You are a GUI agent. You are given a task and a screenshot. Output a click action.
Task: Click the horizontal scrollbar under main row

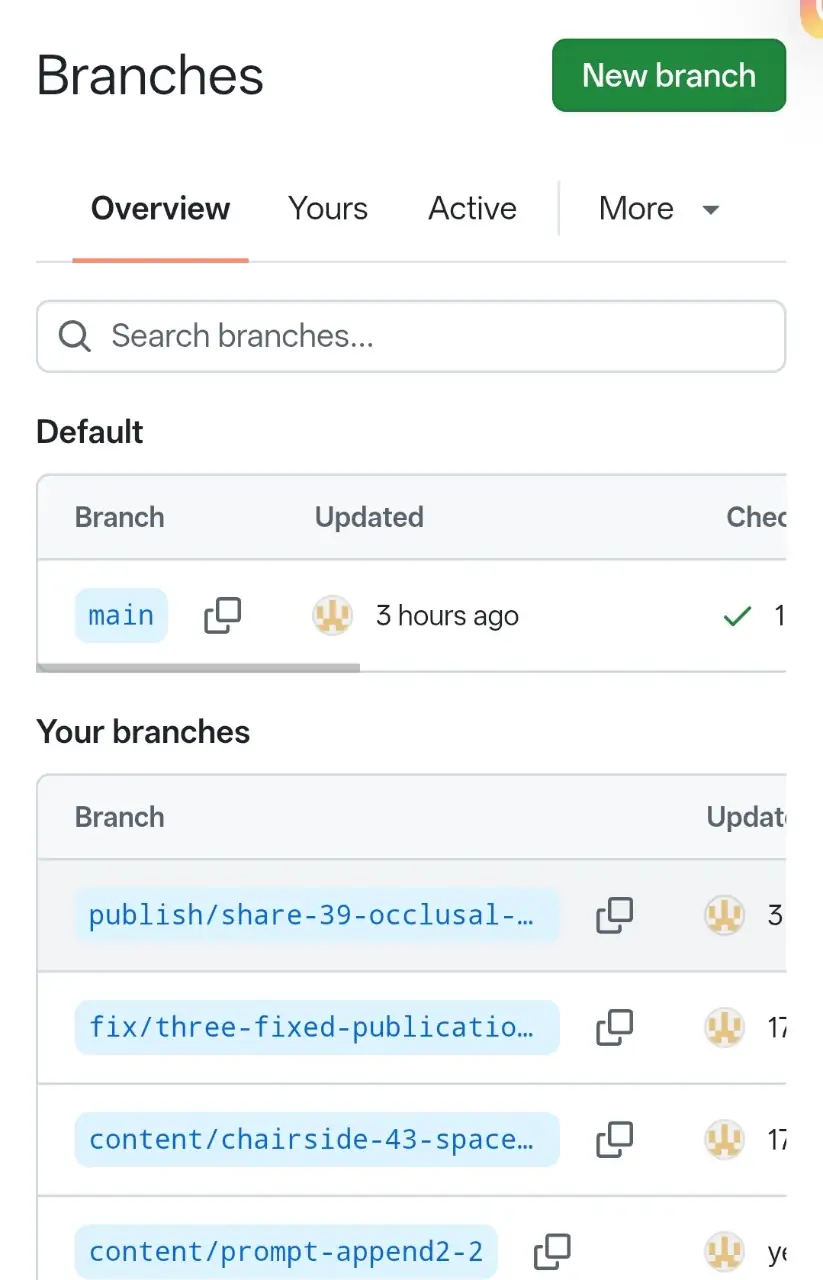(x=198, y=668)
